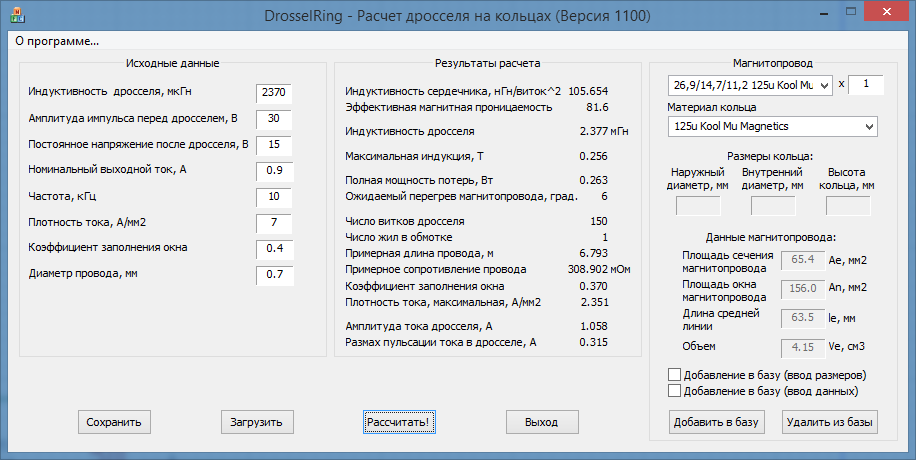Image resolution: width=916 pixels, height=460 pixels.
Task: Click the current density field showing 7
Action: coord(274,222)
